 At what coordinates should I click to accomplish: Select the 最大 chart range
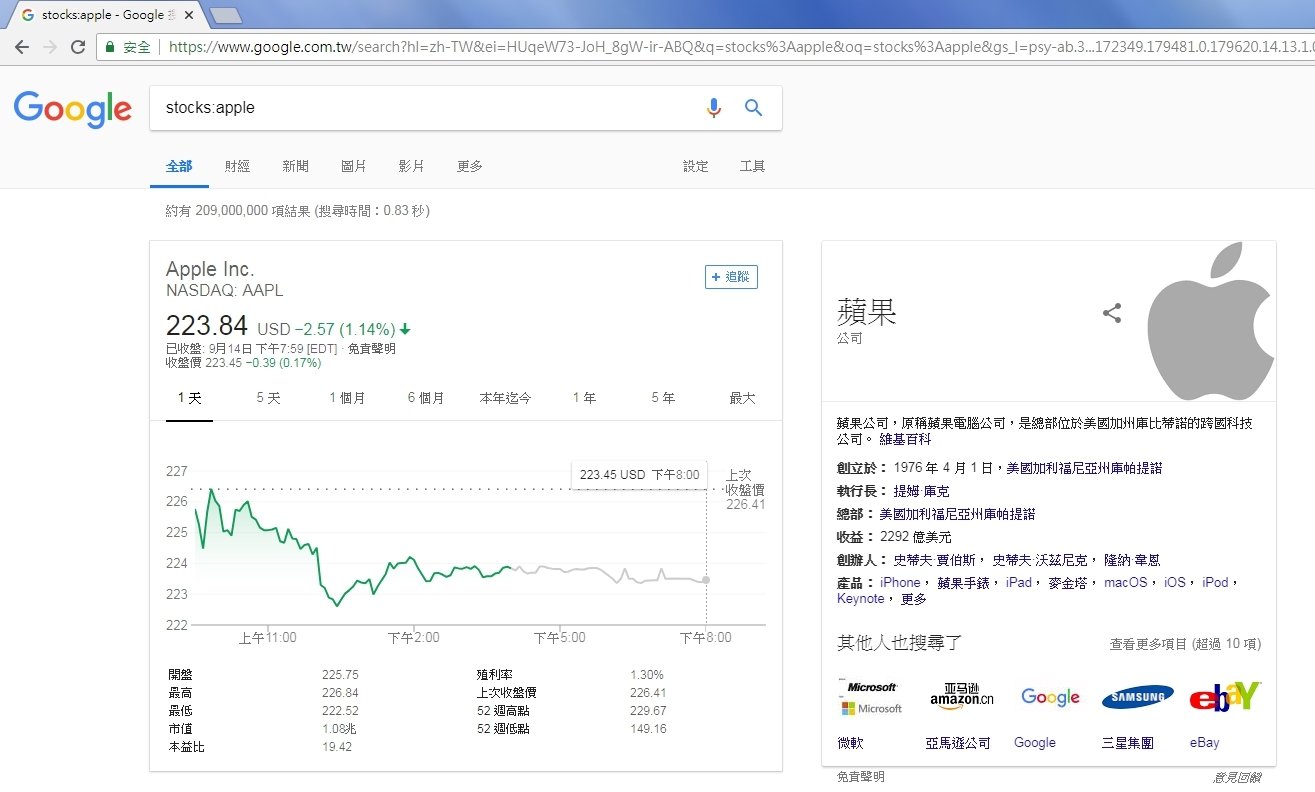[742, 398]
